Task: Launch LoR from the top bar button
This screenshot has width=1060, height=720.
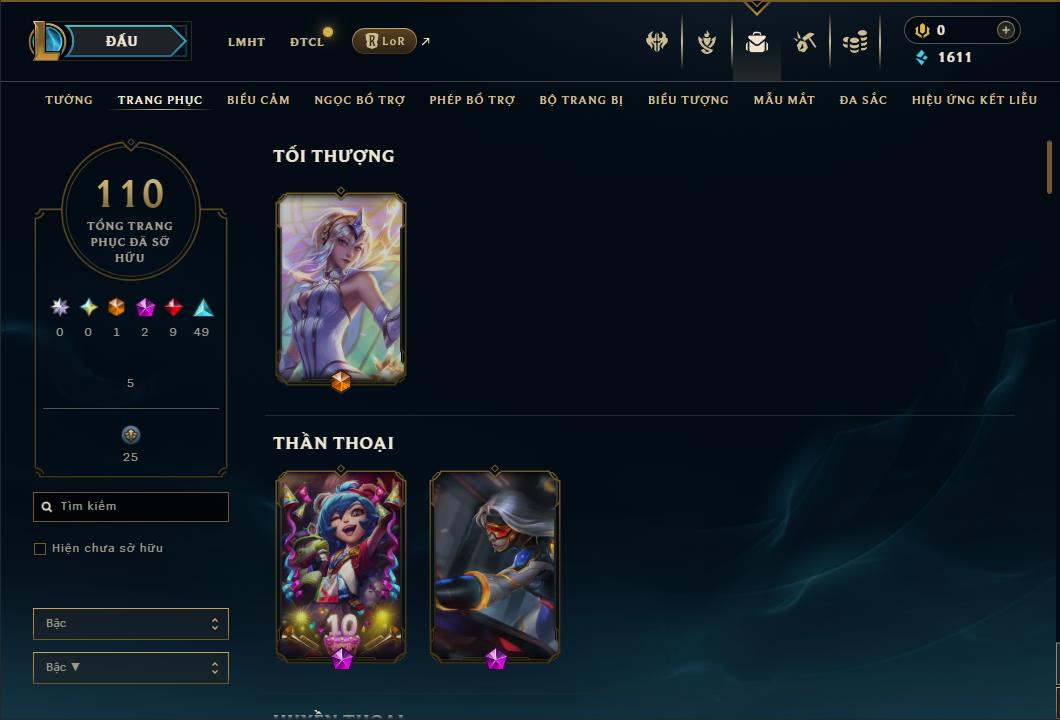Action: coord(384,41)
